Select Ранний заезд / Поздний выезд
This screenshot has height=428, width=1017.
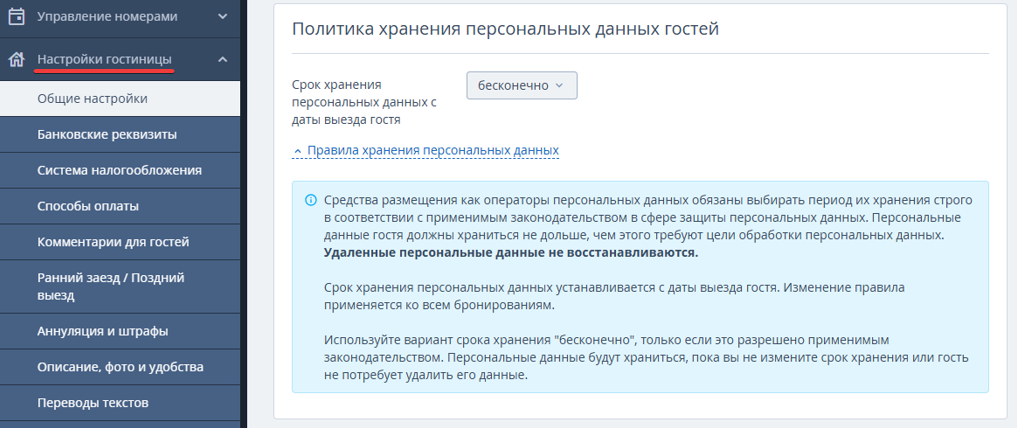click(120, 287)
